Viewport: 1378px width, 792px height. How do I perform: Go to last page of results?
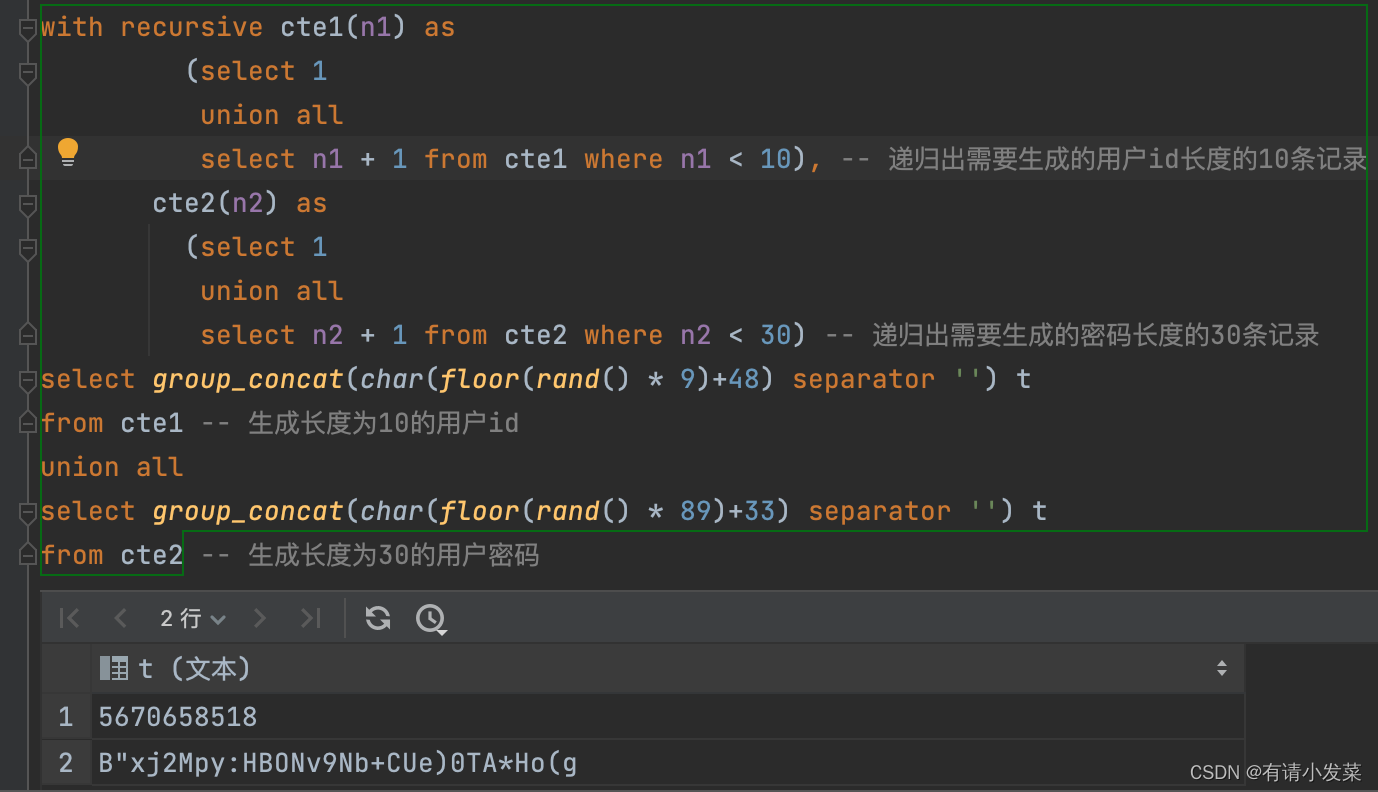pyautogui.click(x=311, y=619)
